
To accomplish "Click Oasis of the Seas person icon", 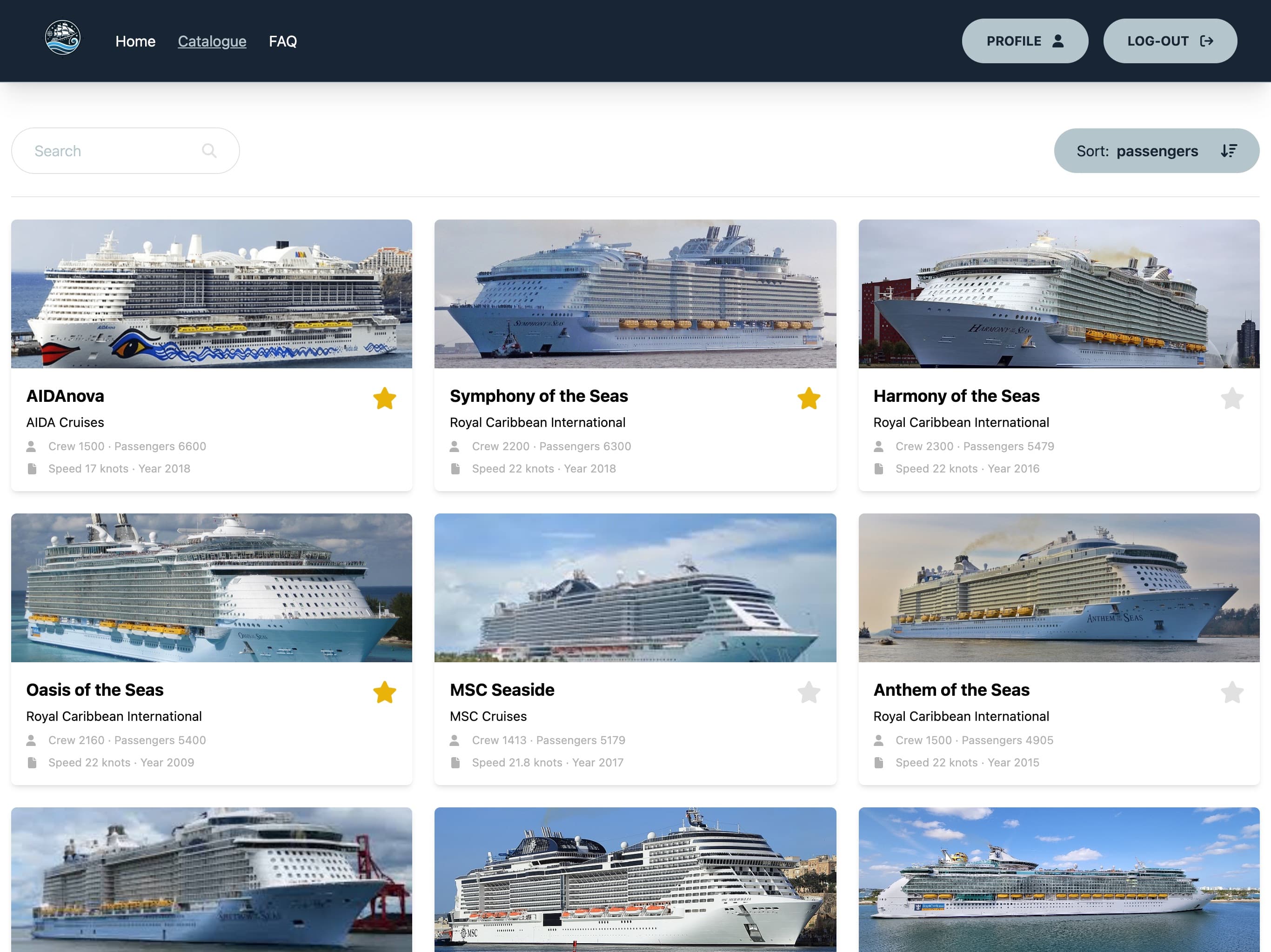I will pos(32,740).
